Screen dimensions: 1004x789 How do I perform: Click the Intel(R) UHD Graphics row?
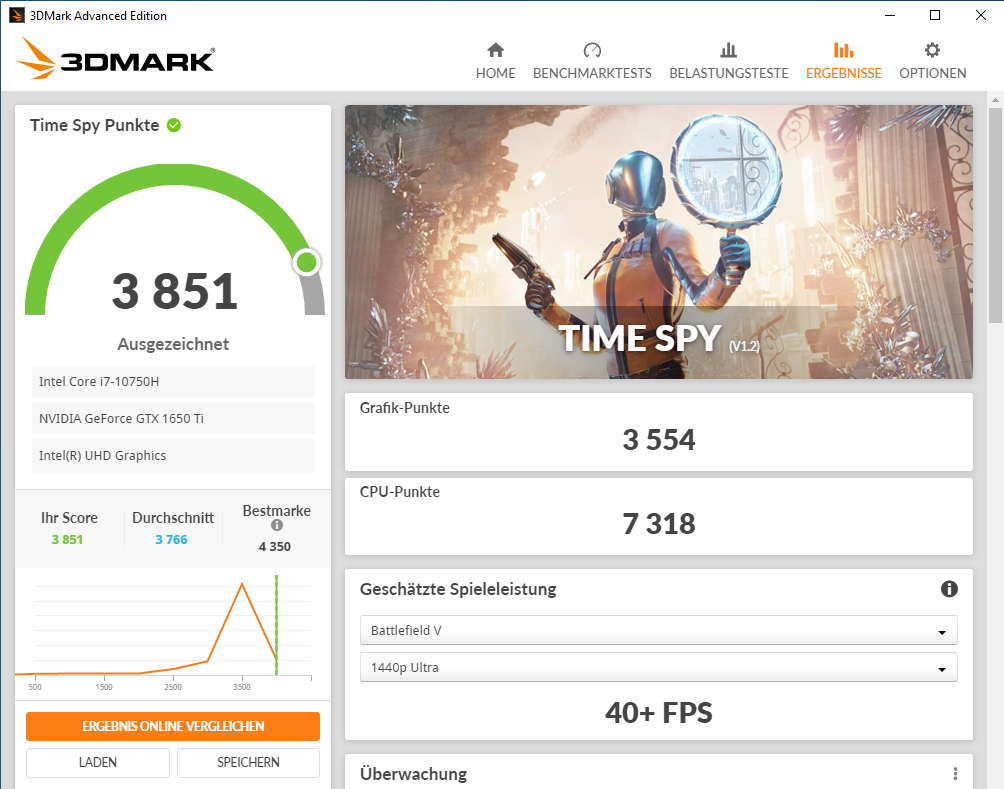coord(173,455)
